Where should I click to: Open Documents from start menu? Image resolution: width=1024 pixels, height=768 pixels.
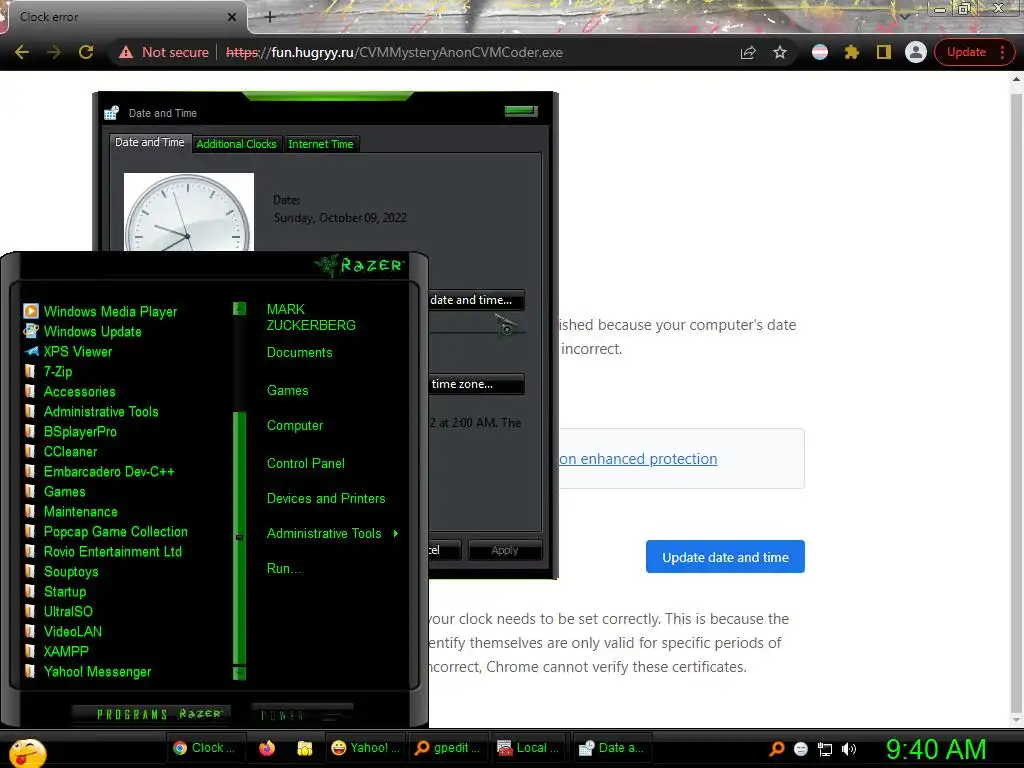click(299, 353)
